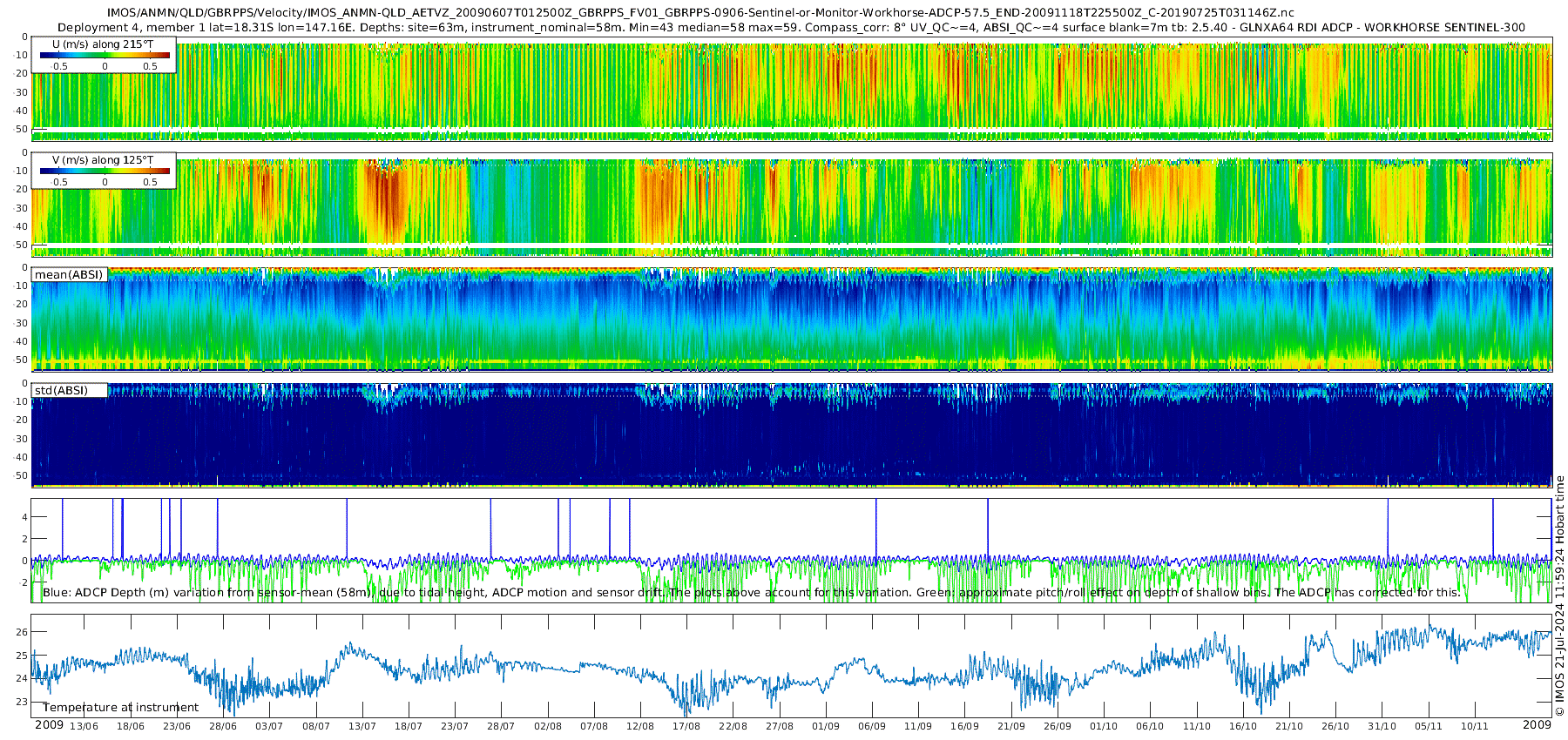Viewport: 1568px width, 740px height.
Task: Click the Deployment 4 metadata line
Action: coord(791,27)
